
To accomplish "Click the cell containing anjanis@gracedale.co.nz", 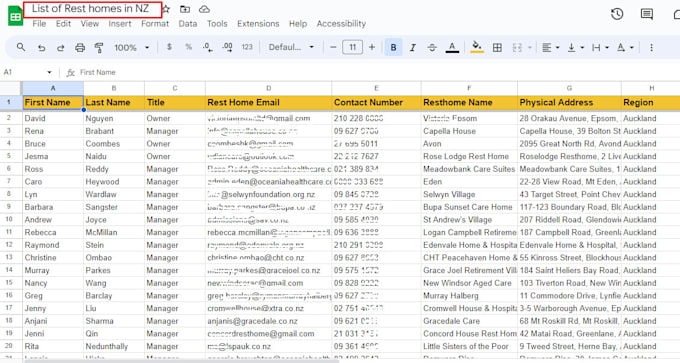I will tap(268, 321).
